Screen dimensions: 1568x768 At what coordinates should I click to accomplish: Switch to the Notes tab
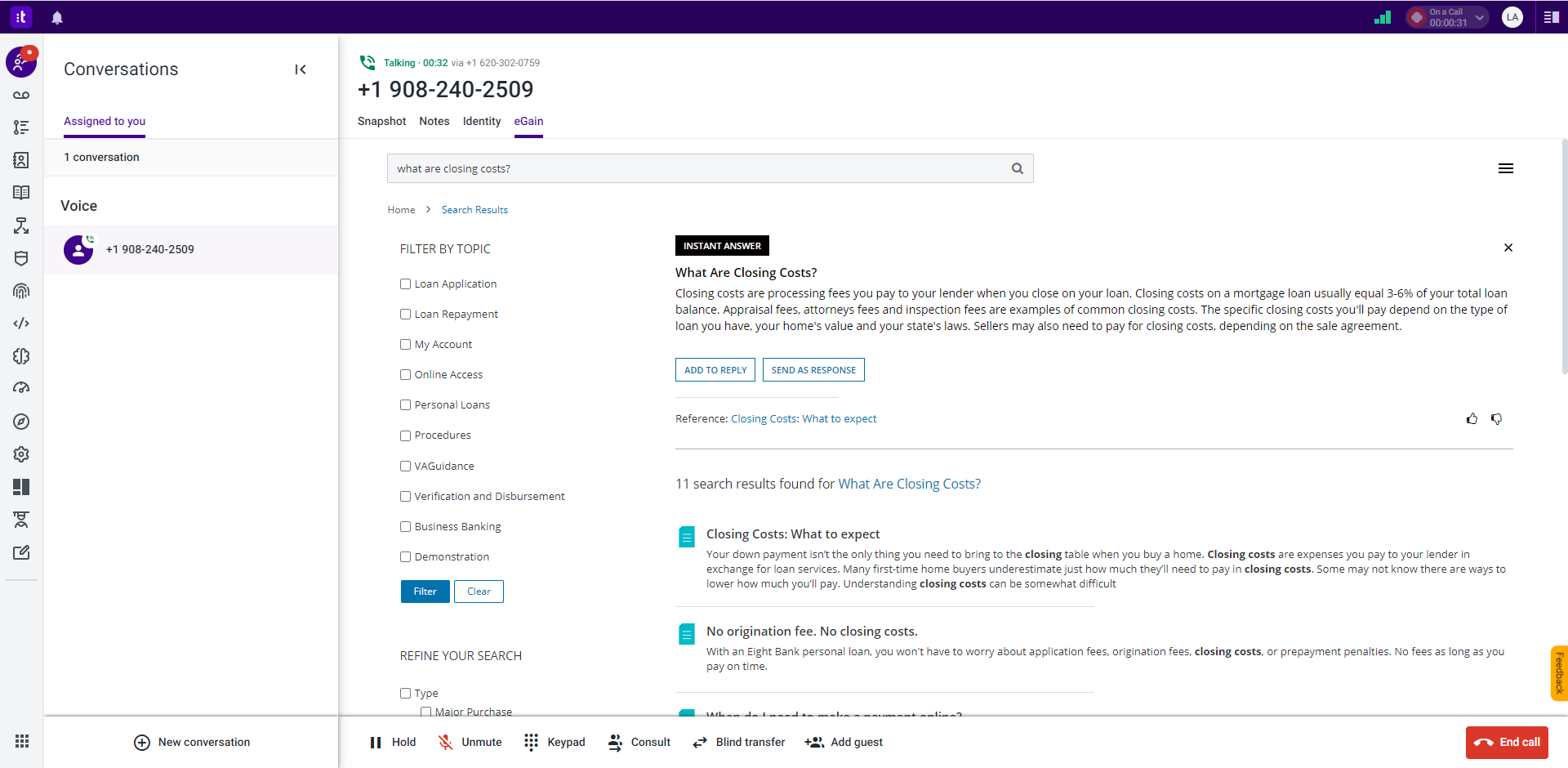434,121
